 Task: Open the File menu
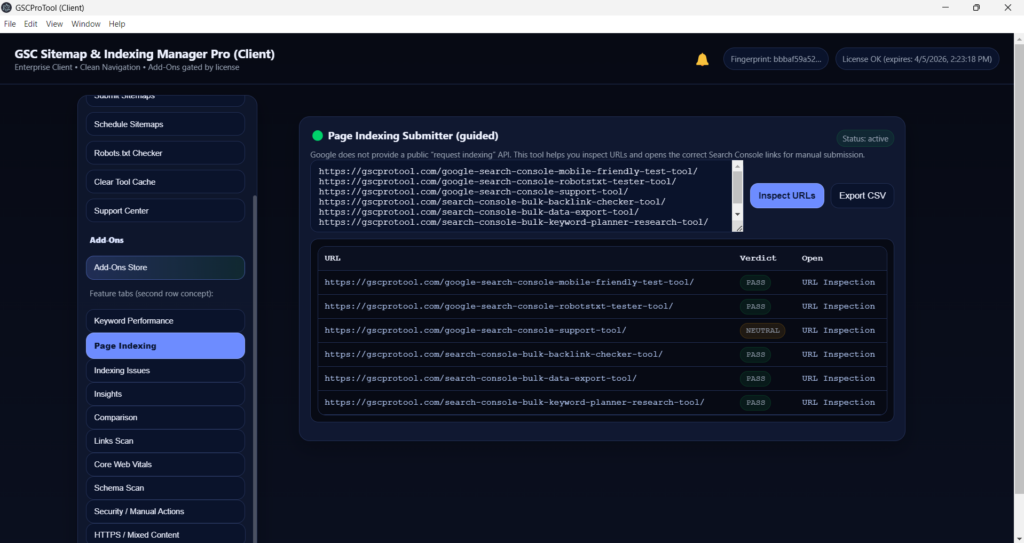pos(10,23)
